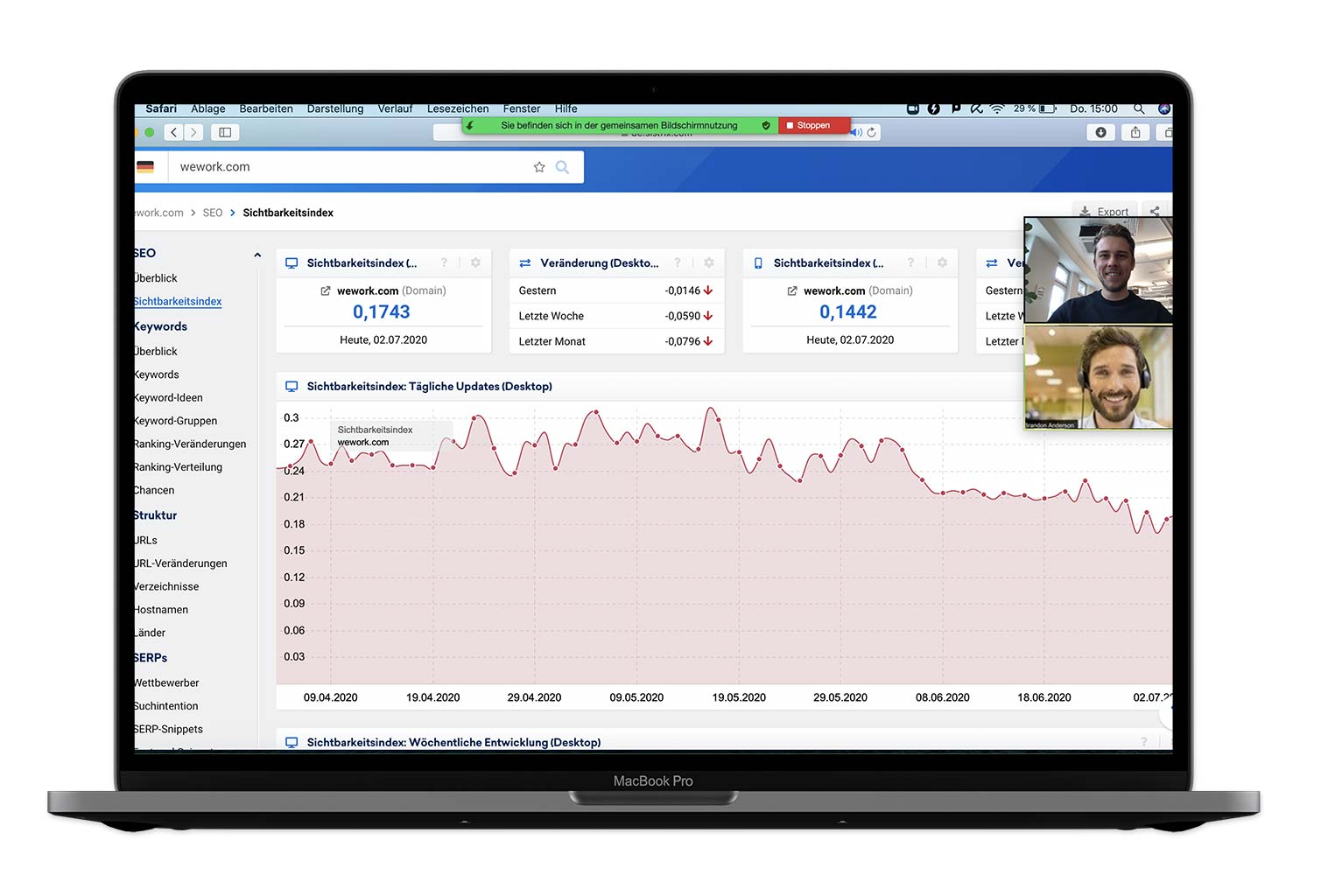Open Hostnamen in the sidebar

pos(161,610)
